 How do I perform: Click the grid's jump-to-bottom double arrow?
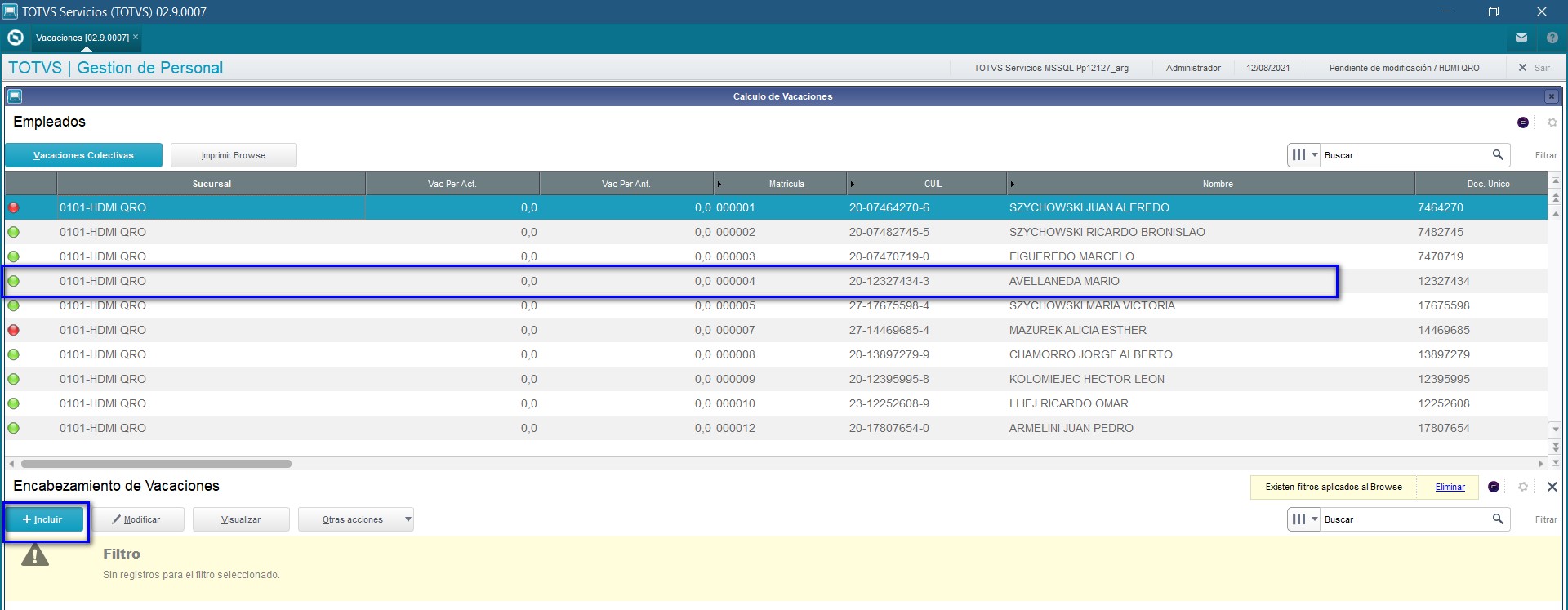(x=1556, y=447)
